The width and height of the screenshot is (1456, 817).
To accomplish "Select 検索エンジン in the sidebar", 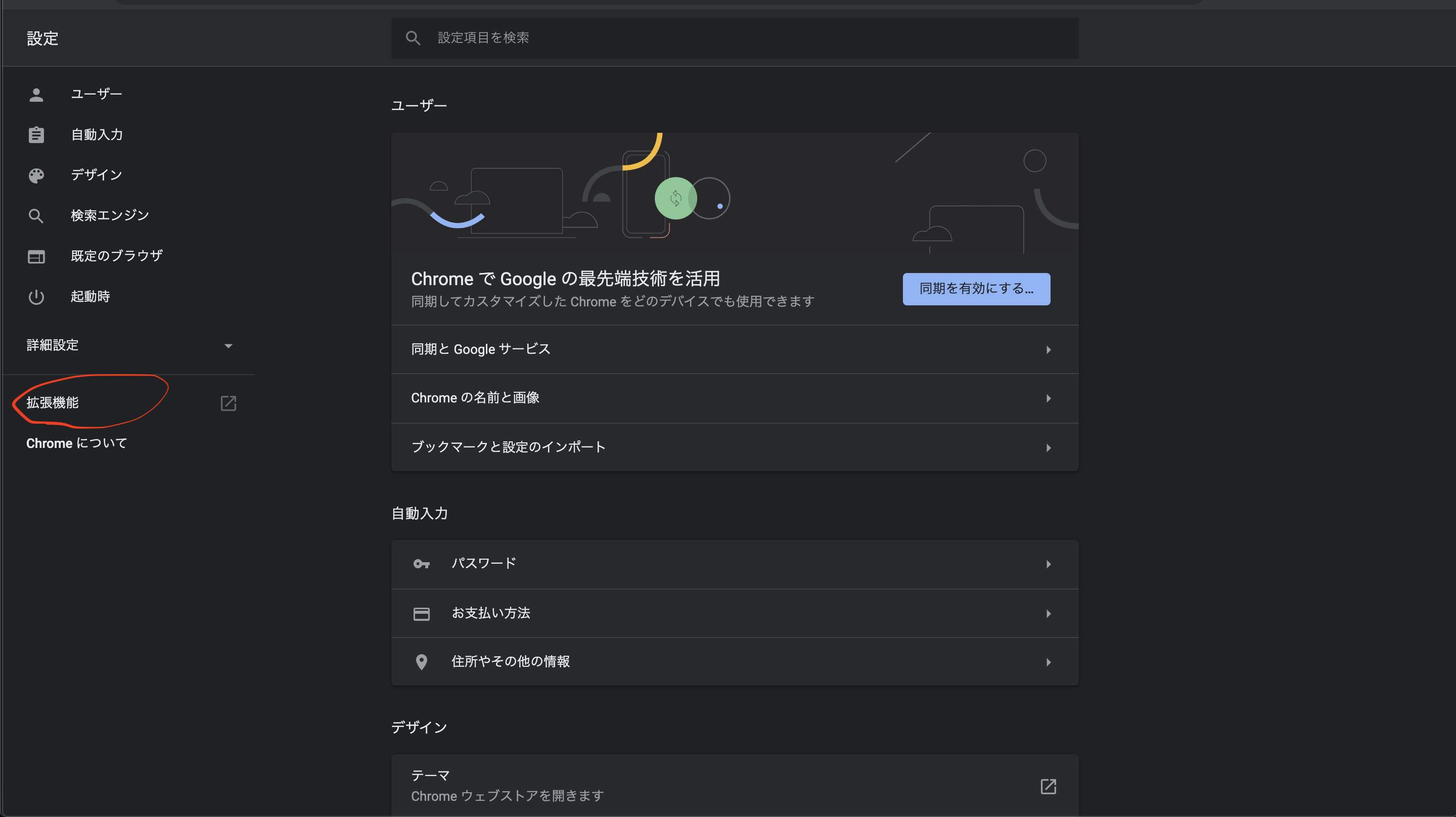I will click(110, 215).
